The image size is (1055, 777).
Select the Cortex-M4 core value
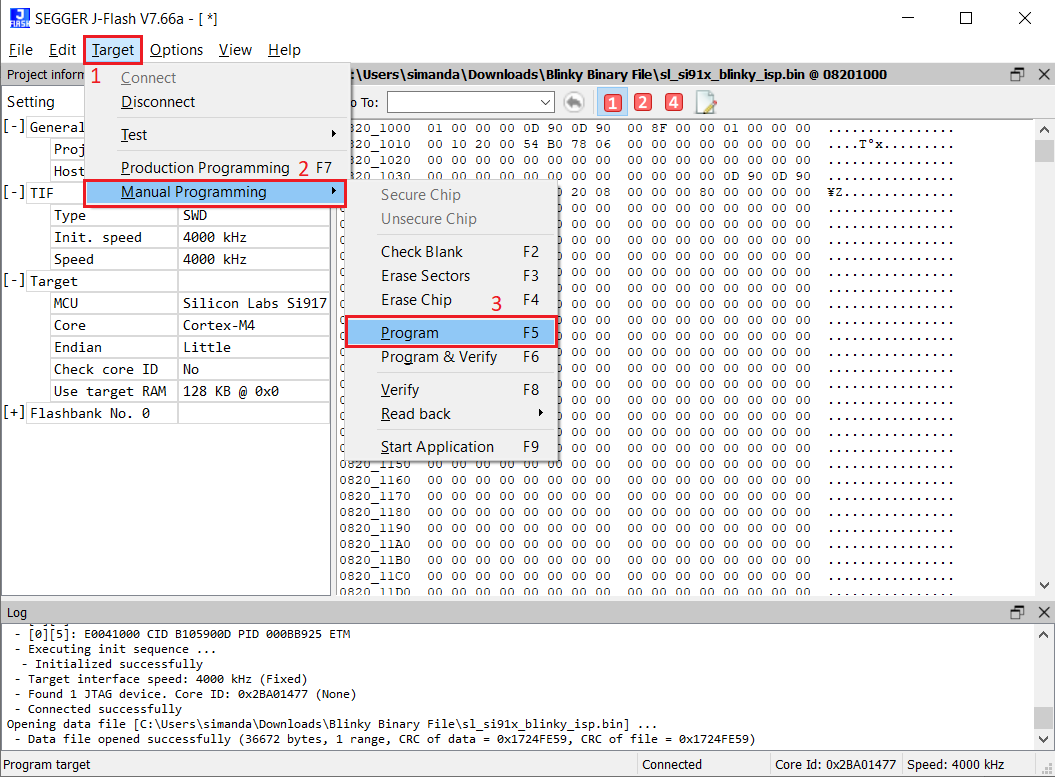click(x=254, y=326)
